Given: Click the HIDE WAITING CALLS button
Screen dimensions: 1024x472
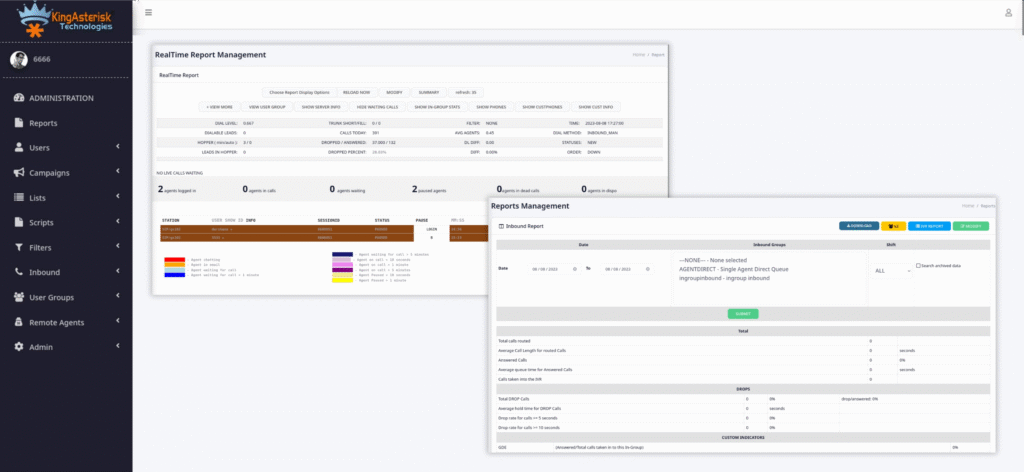Looking at the screenshot, I should pyautogui.click(x=377, y=106).
